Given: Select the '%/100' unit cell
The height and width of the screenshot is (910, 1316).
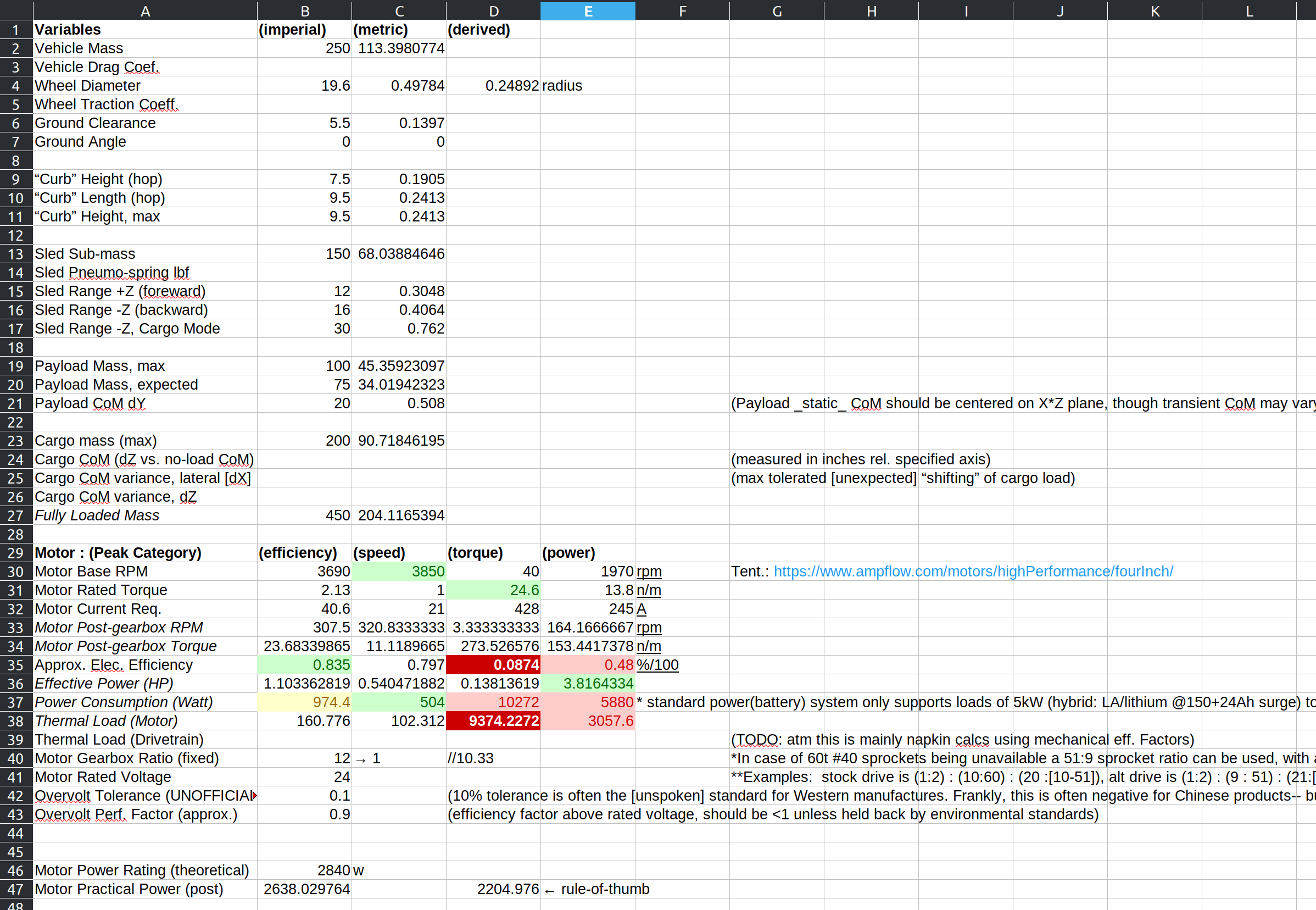Looking at the screenshot, I should [x=682, y=665].
